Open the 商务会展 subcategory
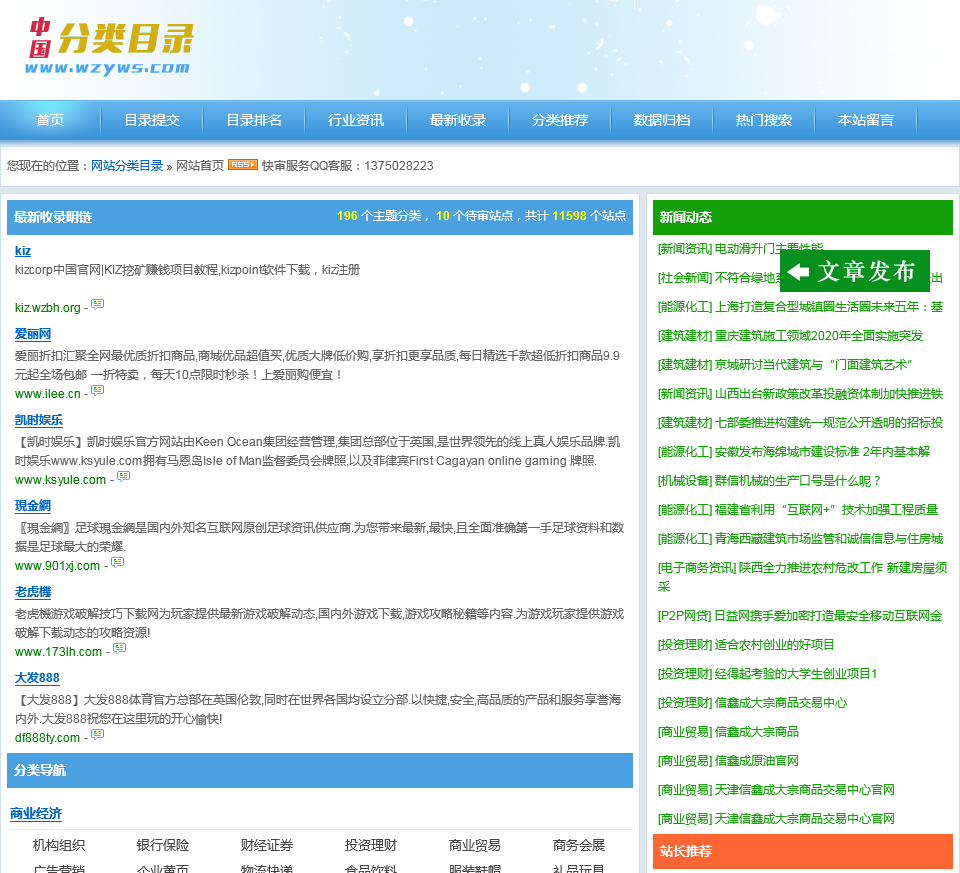Screen dimensions: 960x873 pyautogui.click(x=579, y=845)
